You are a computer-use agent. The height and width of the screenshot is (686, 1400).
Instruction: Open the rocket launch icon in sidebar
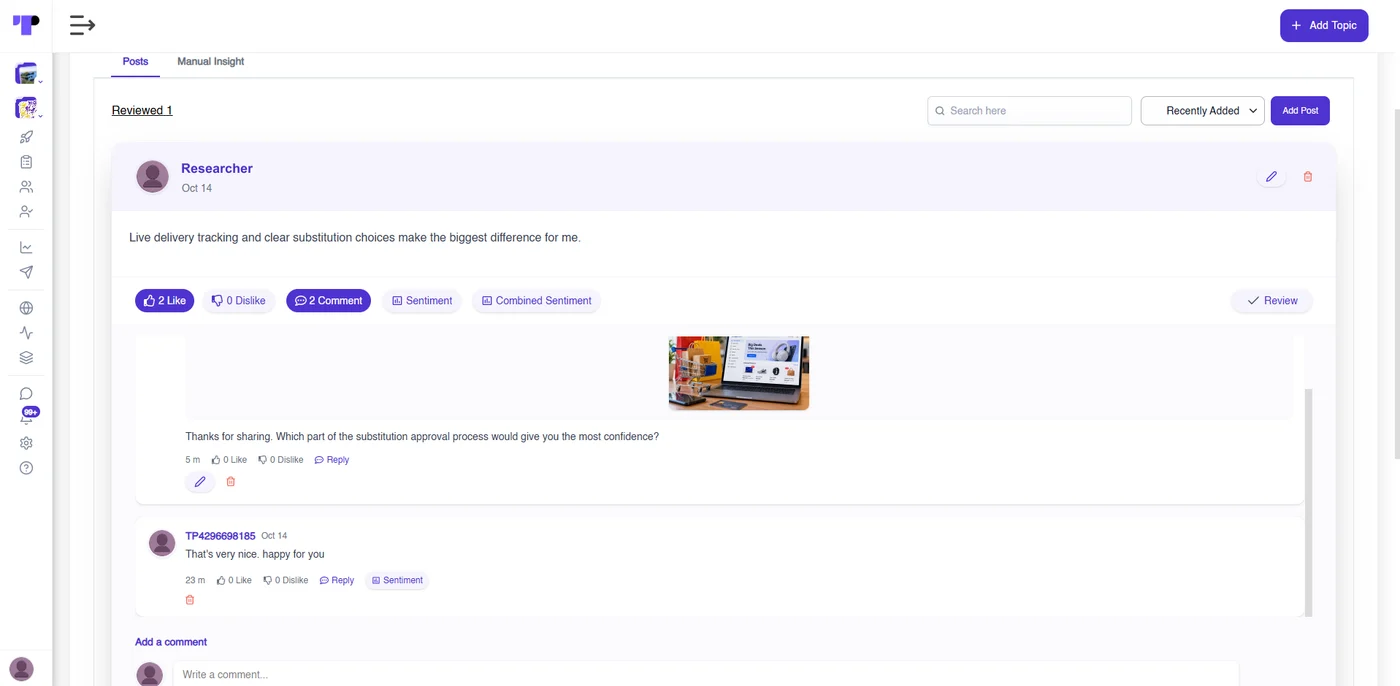tap(26, 137)
